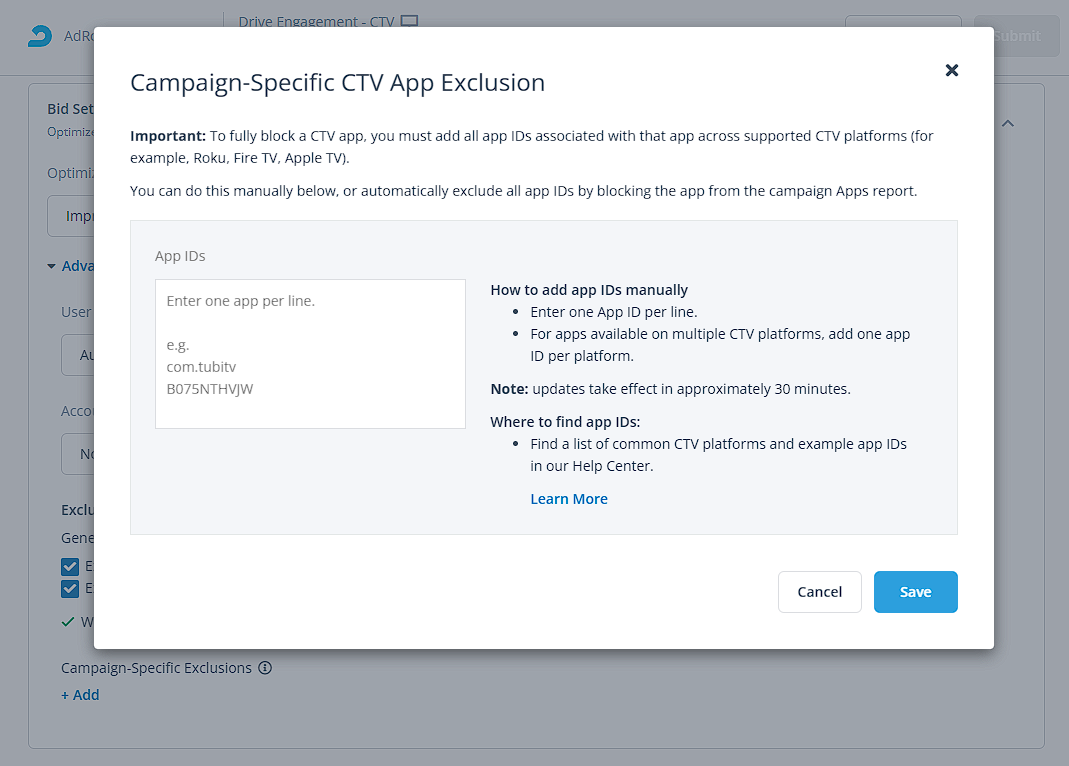
Task: Collapse the Advanced section triangle
Action: point(51,266)
